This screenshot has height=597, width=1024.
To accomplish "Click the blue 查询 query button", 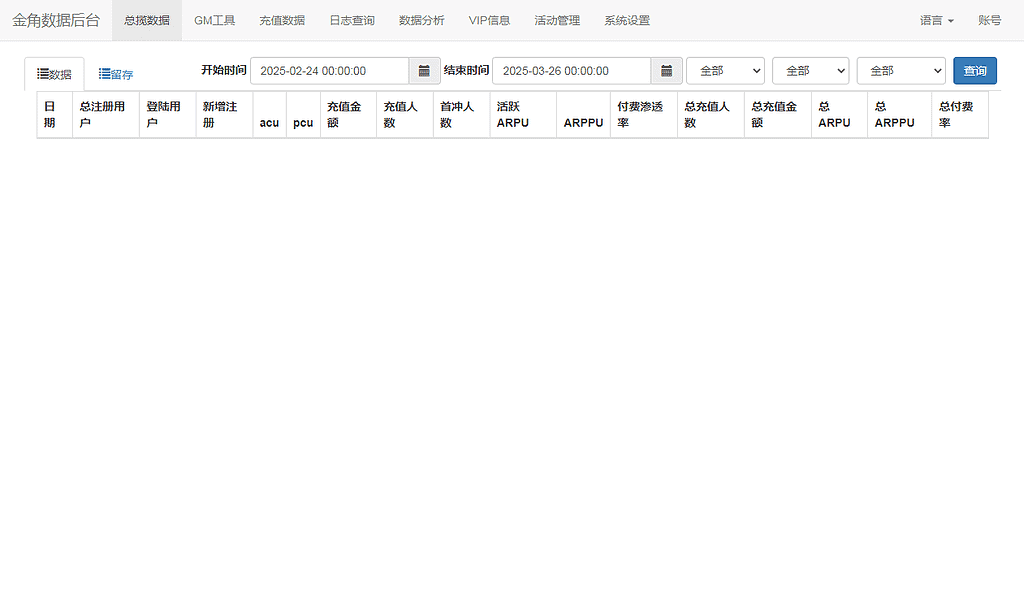I will (975, 71).
